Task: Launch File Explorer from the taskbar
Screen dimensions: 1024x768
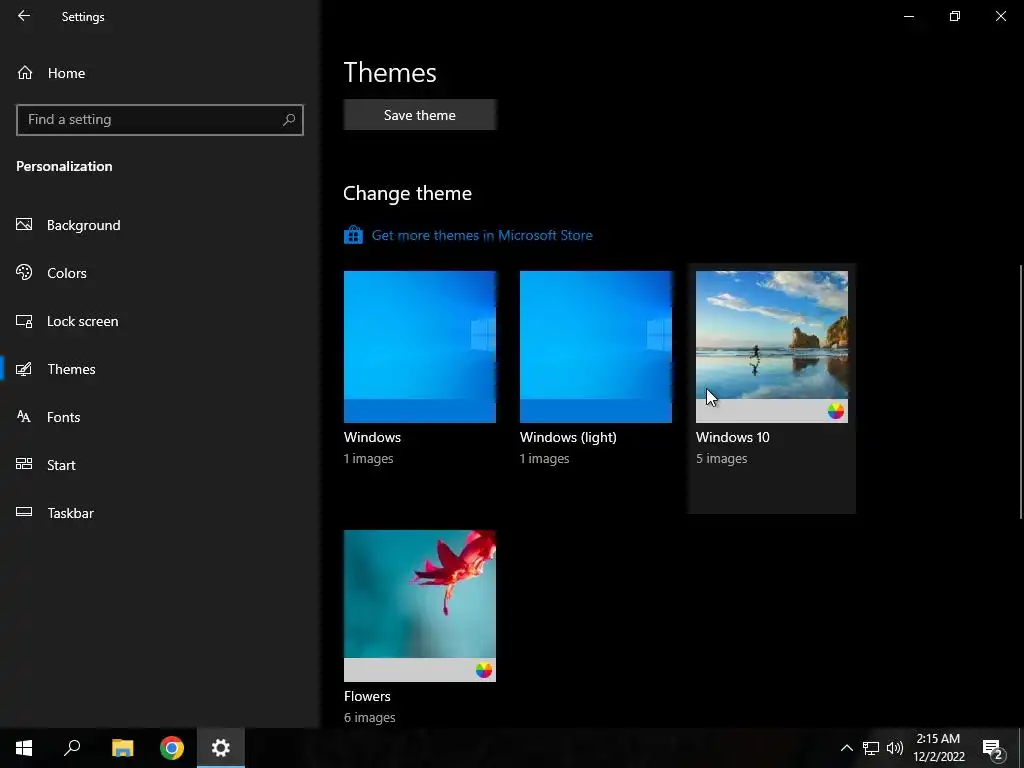Action: tap(122, 748)
